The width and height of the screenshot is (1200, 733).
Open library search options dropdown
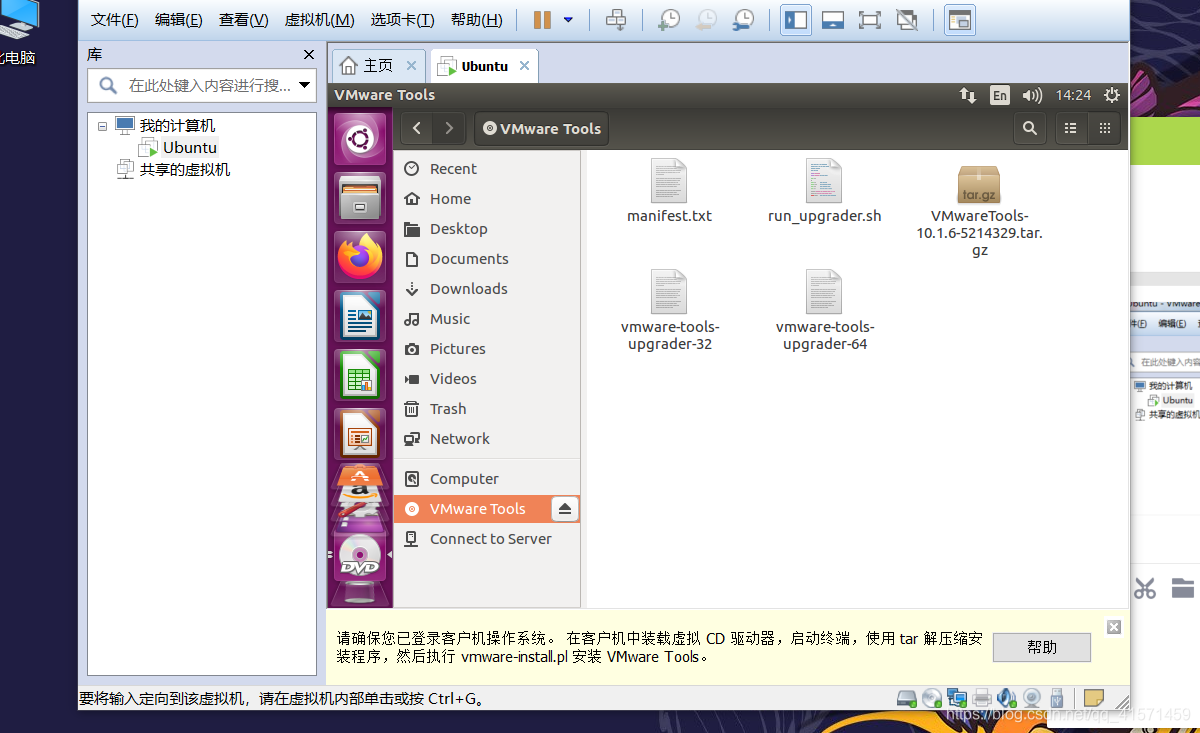[305, 85]
